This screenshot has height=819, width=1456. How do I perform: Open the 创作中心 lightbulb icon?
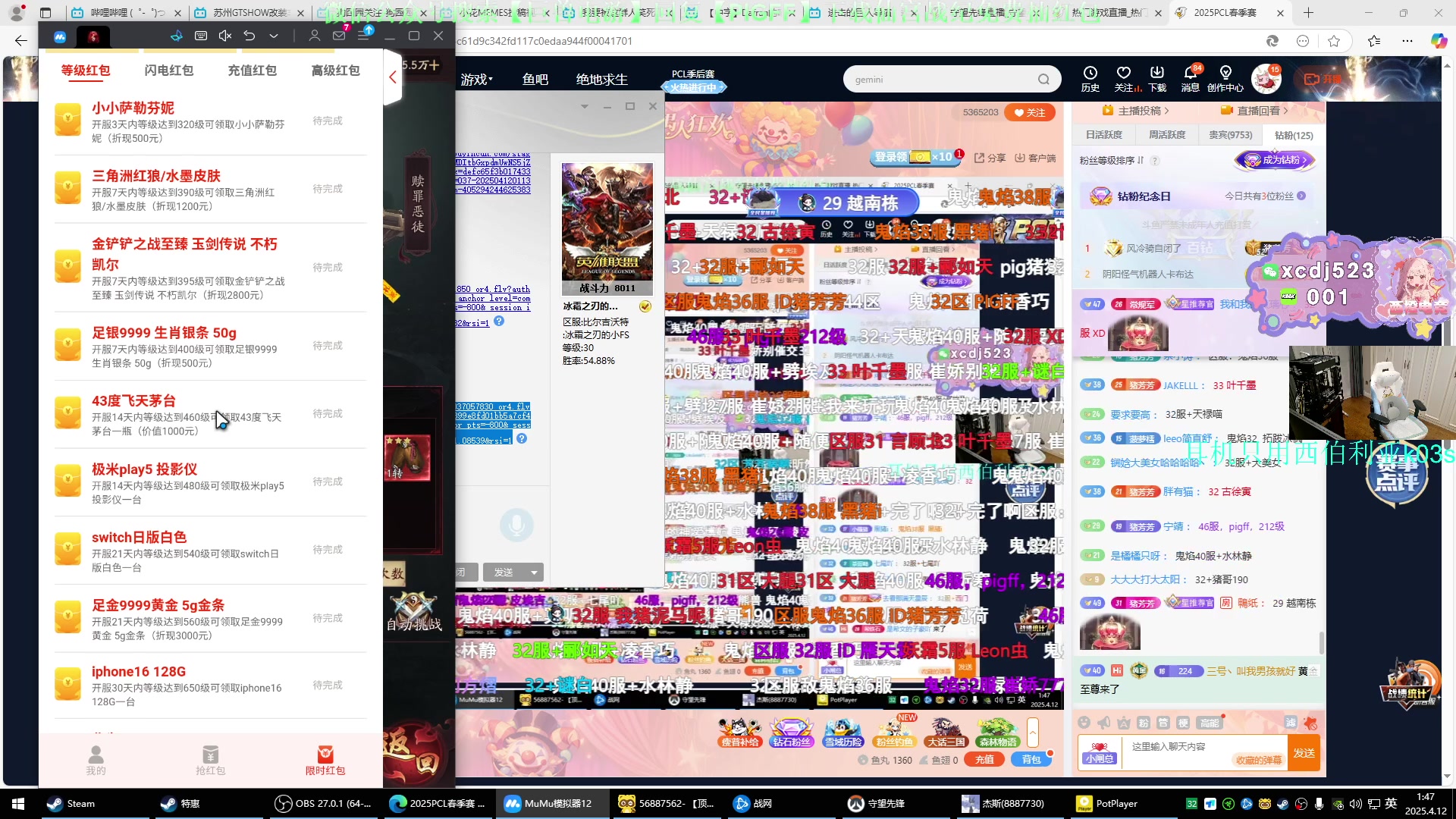[x=1225, y=78]
